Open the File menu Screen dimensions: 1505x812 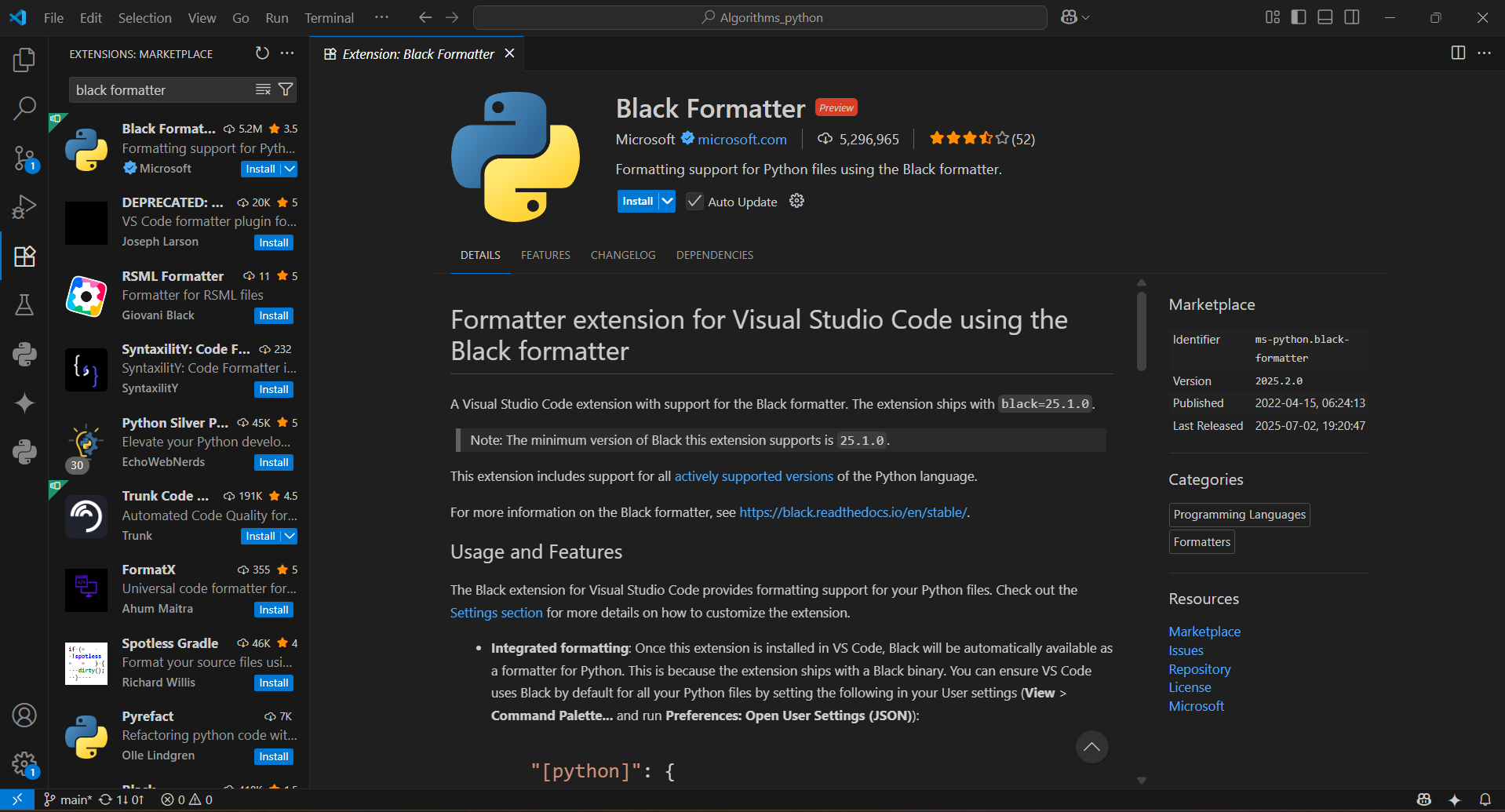point(54,17)
